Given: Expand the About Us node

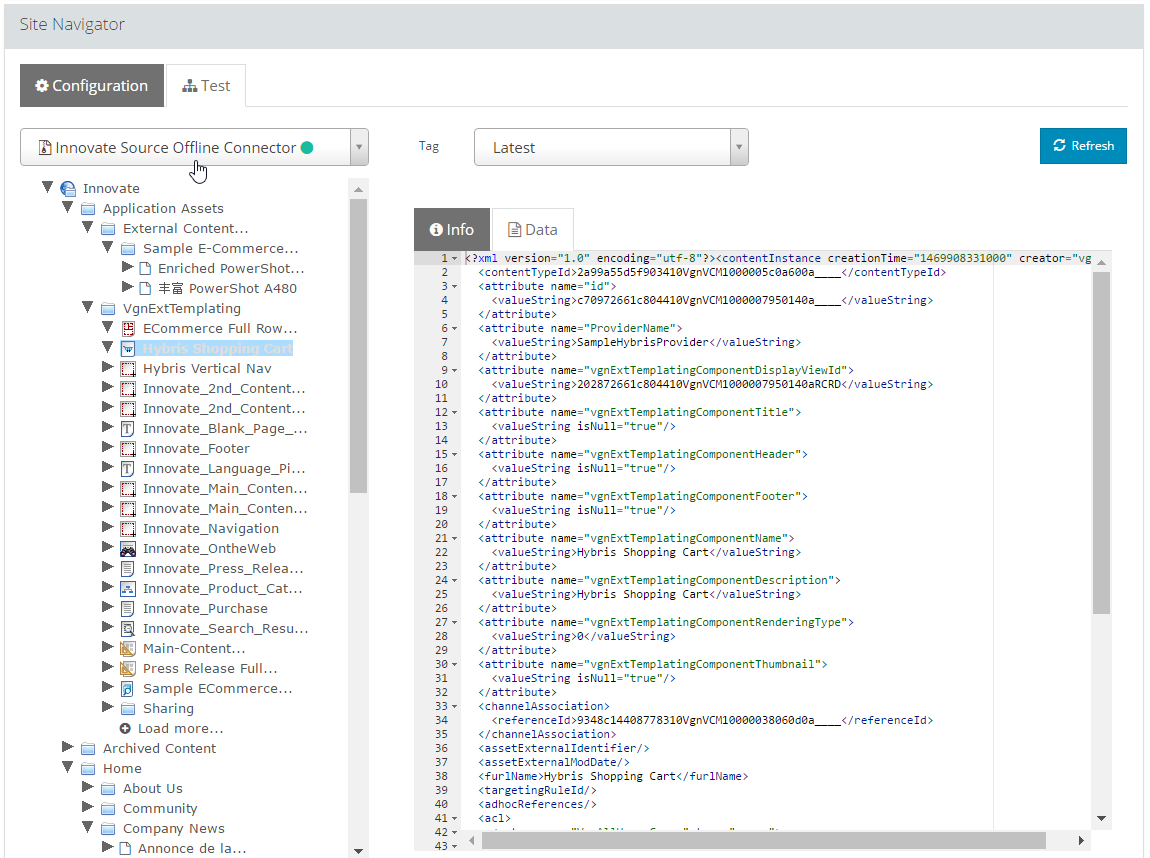Looking at the screenshot, I should pos(87,787).
